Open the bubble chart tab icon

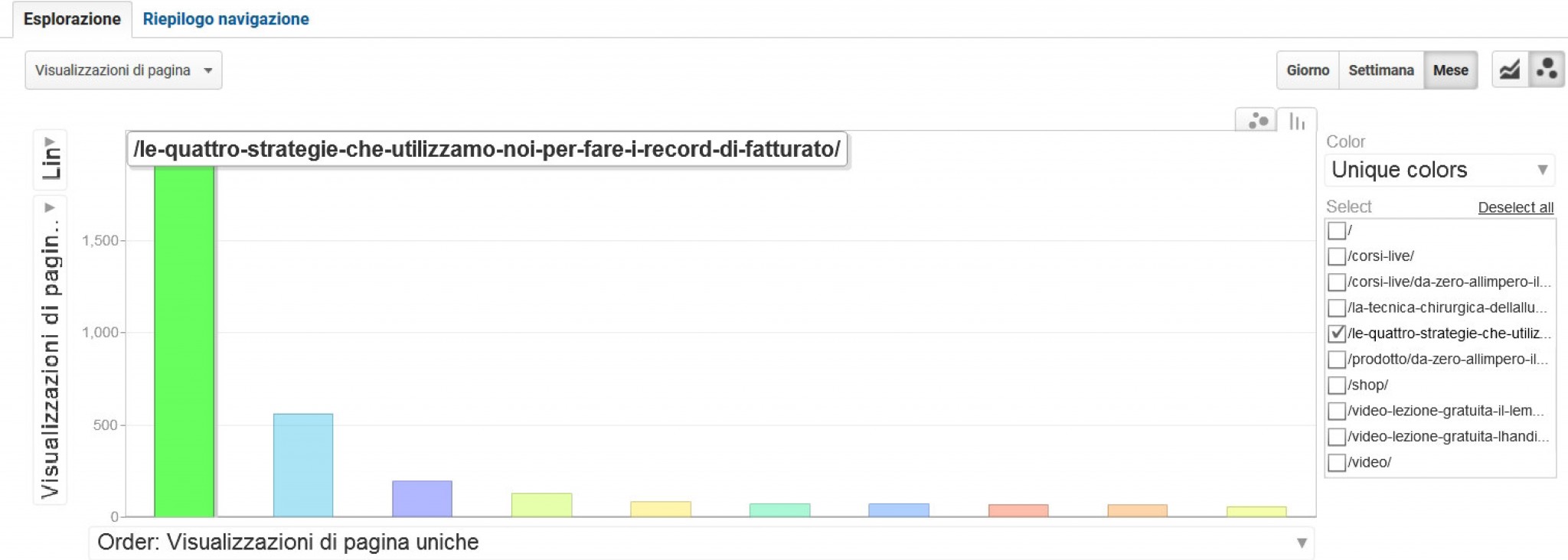(1257, 121)
